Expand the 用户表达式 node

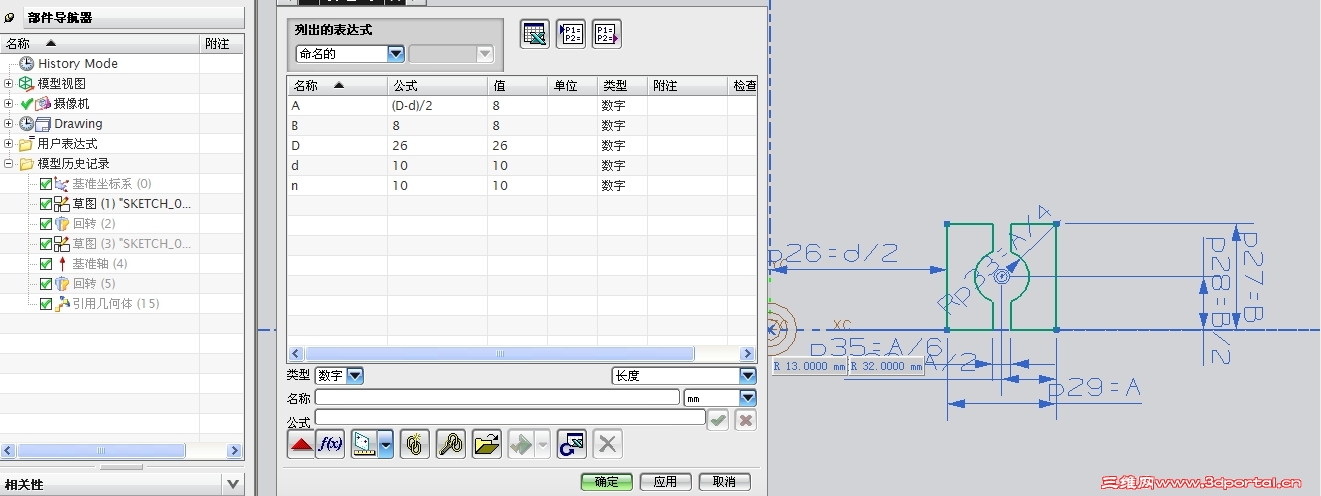9,143
